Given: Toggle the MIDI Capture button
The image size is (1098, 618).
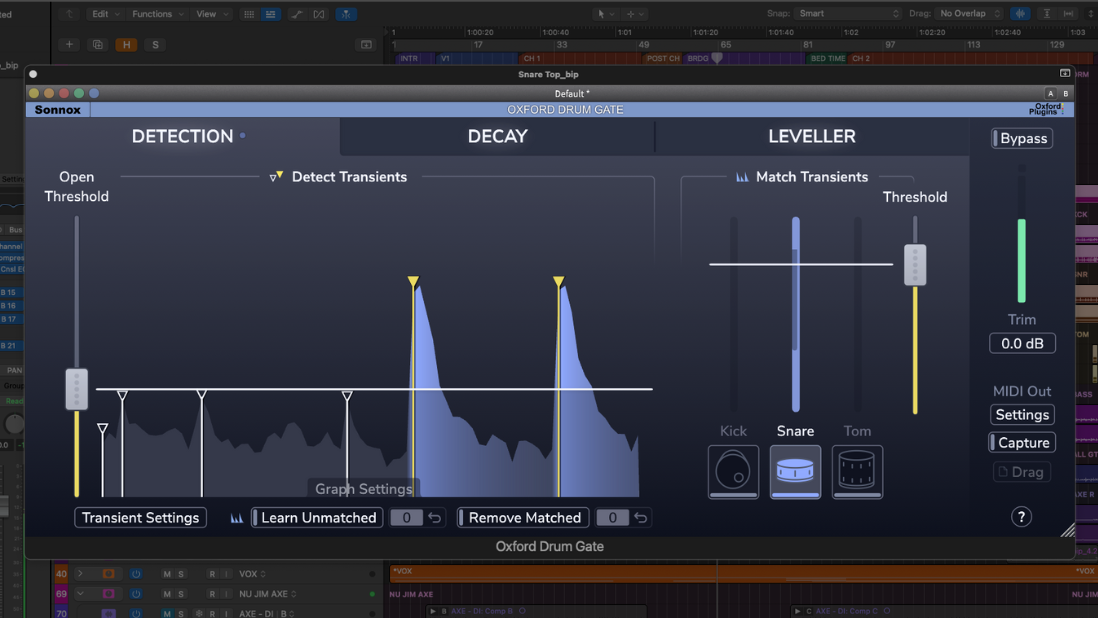Looking at the screenshot, I should pyautogui.click(x=1022, y=443).
